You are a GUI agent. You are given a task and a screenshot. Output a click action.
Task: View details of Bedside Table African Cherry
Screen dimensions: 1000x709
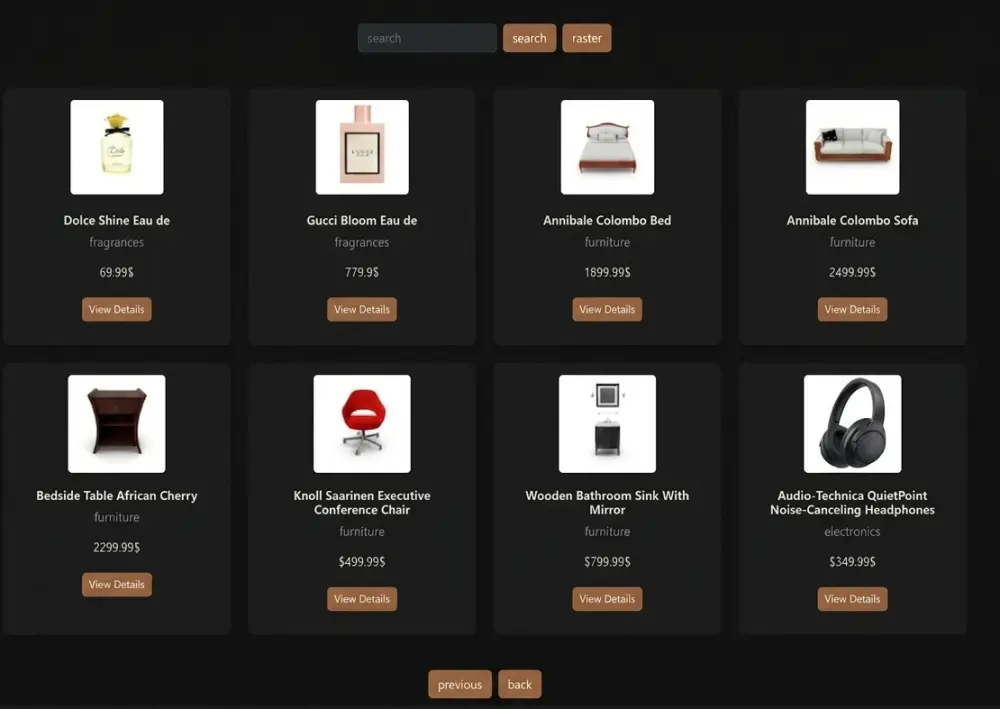point(117,584)
